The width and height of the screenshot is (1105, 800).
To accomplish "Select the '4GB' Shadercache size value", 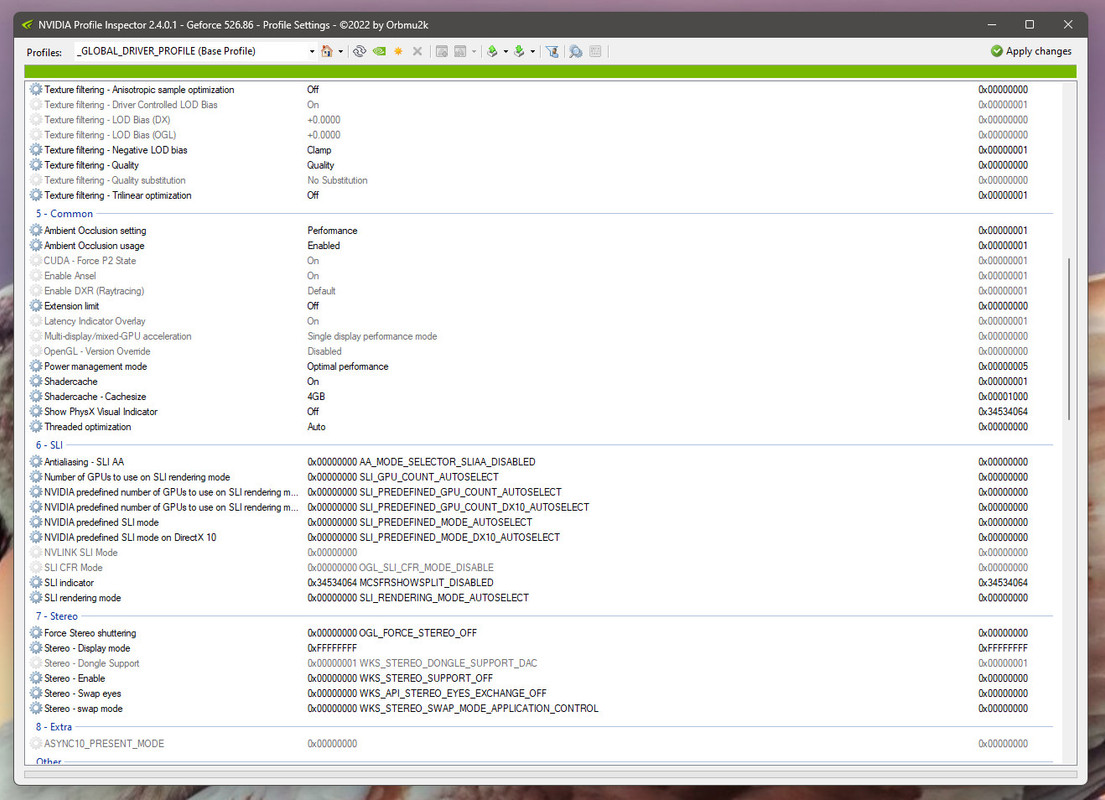I will tap(316, 396).
